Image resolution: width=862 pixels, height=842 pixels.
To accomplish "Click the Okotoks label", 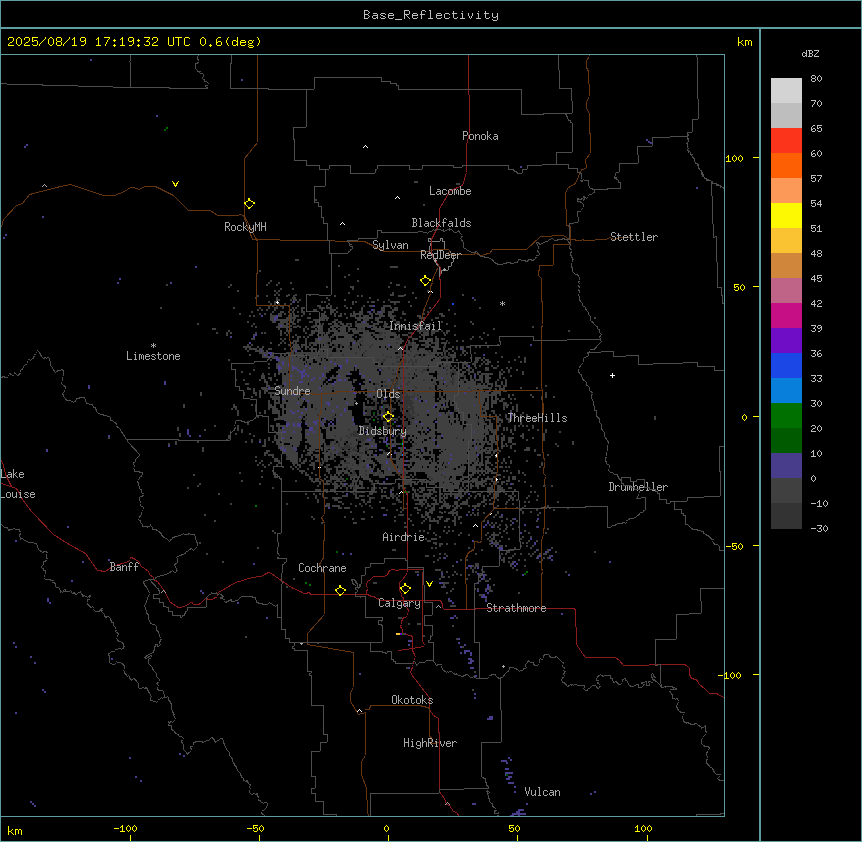I will [x=412, y=700].
